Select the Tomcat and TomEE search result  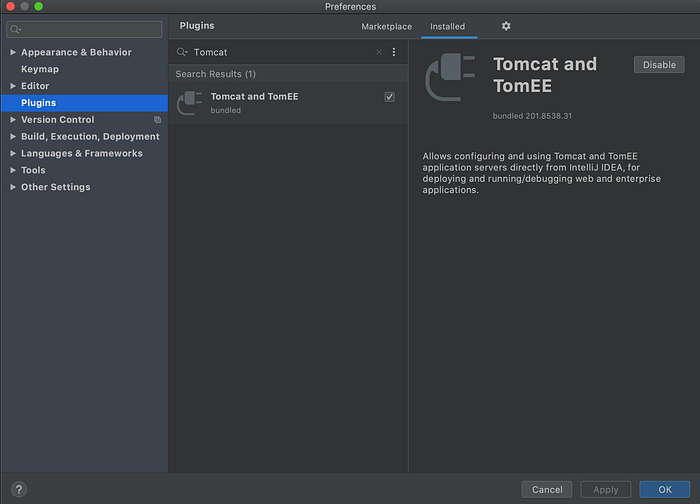(288, 103)
